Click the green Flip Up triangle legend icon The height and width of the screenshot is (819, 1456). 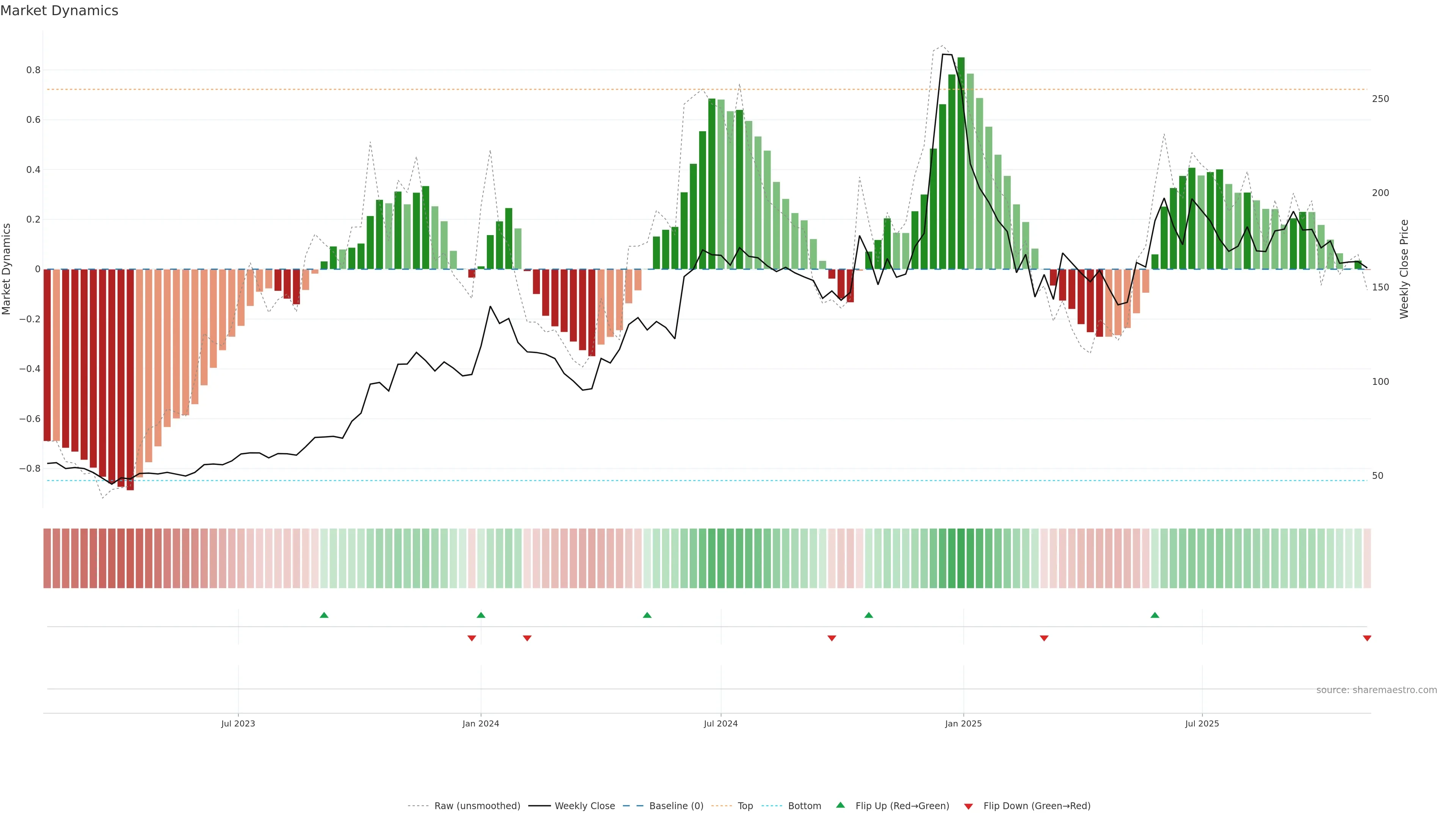[841, 805]
